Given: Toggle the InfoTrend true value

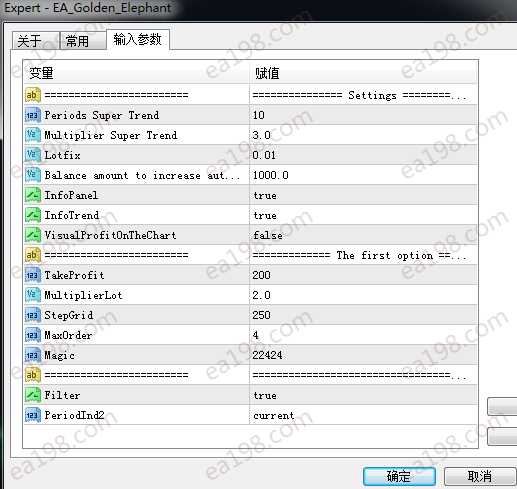Looking at the screenshot, I should 363,215.
